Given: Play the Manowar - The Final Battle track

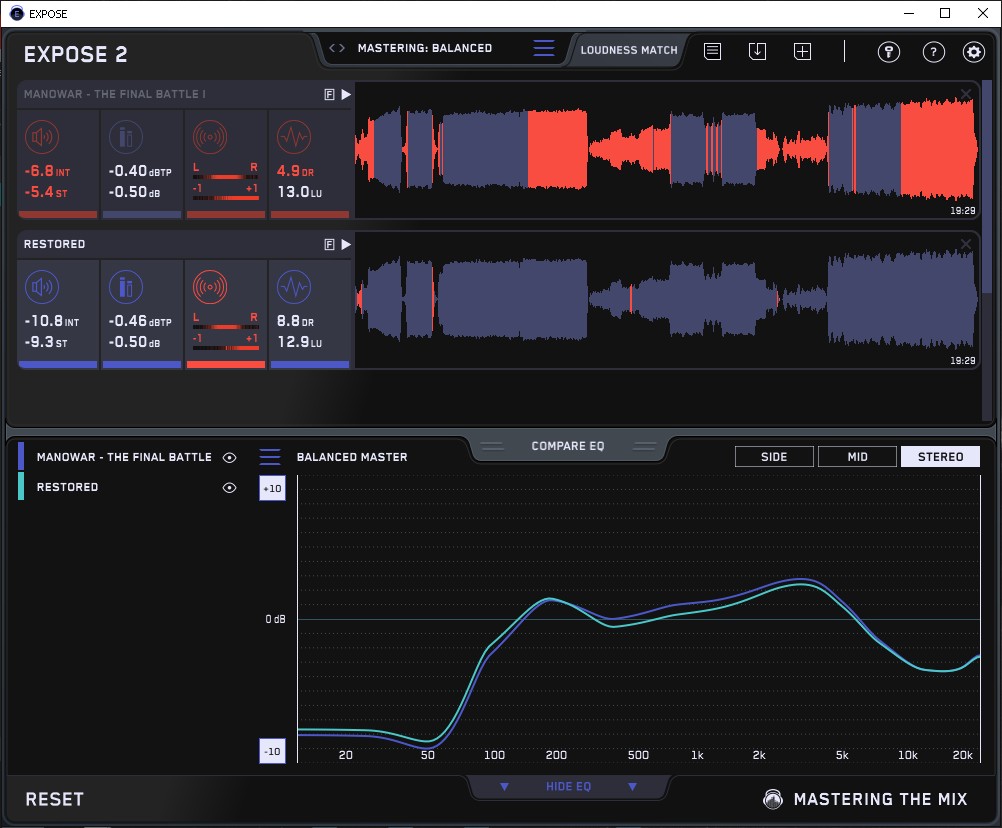Looking at the screenshot, I should click(x=346, y=94).
